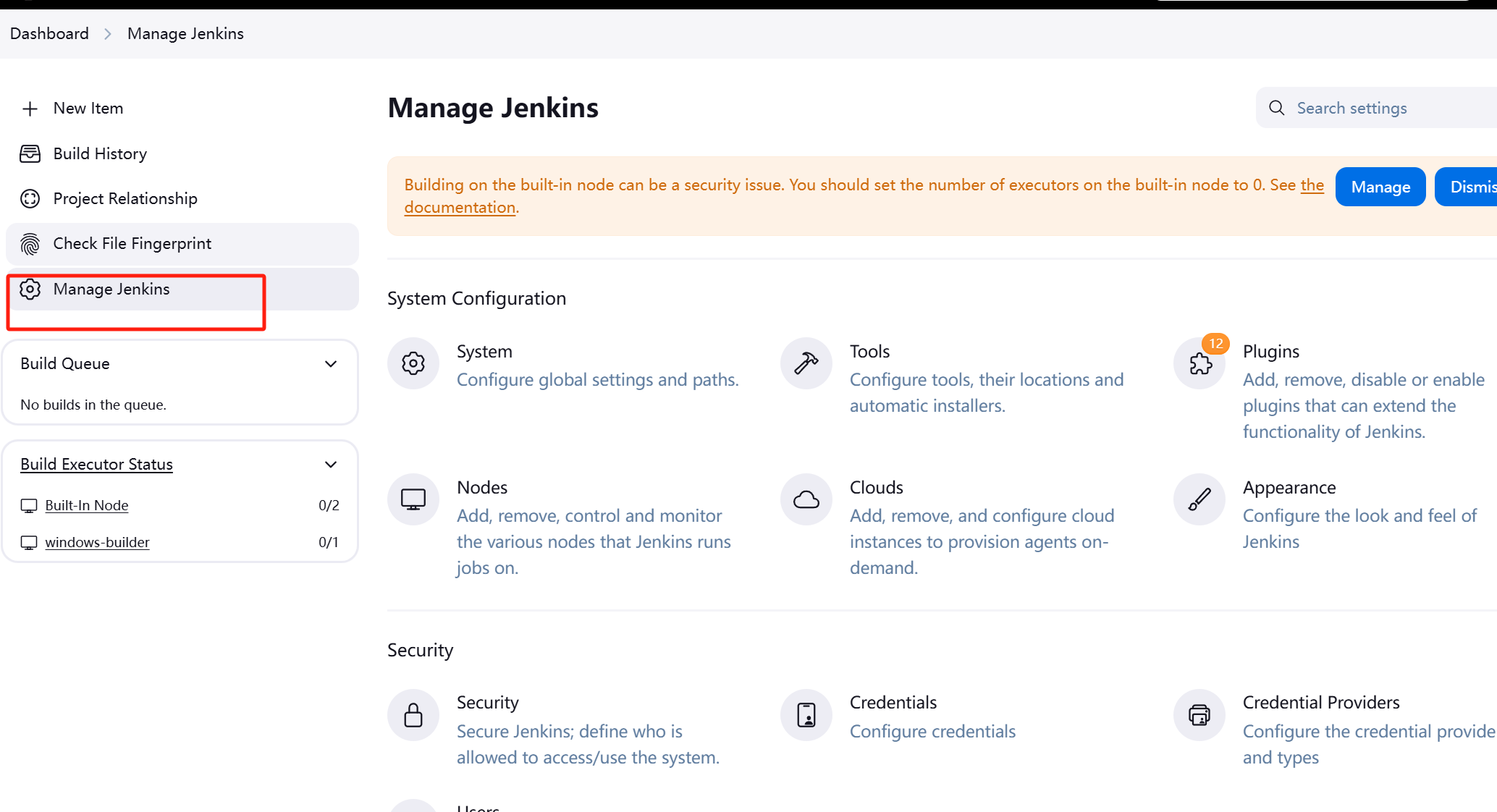Click the Build Queue heading text

click(x=65, y=364)
